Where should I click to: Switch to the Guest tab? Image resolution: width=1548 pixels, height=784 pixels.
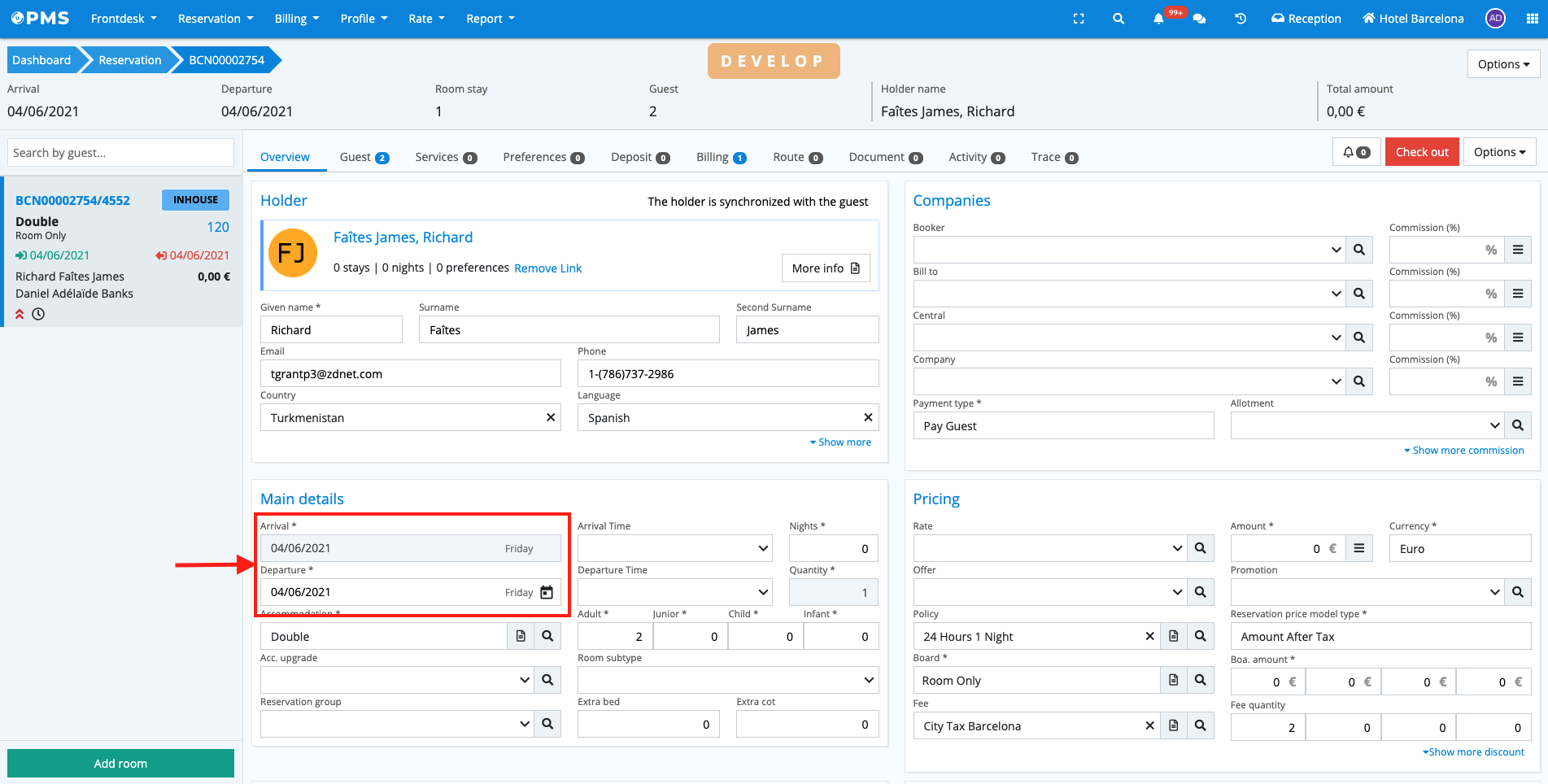(x=364, y=157)
